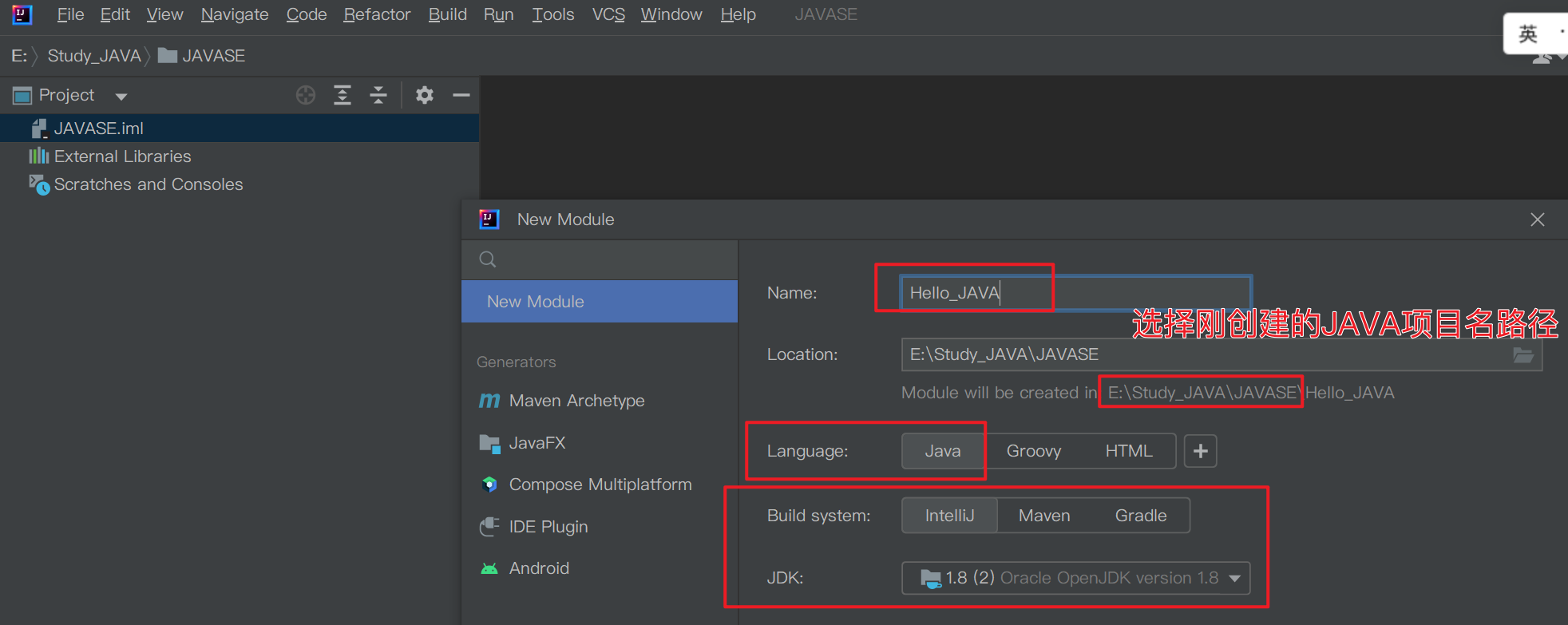
Task: Click the External Libraries bars icon
Action: coord(39,156)
